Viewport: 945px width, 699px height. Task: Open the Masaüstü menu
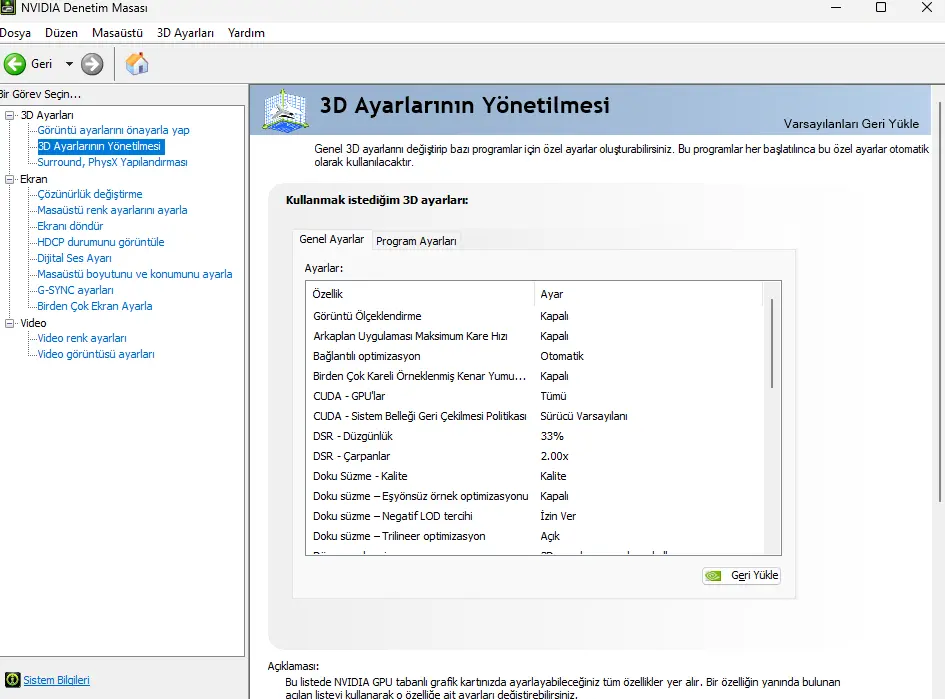(118, 33)
